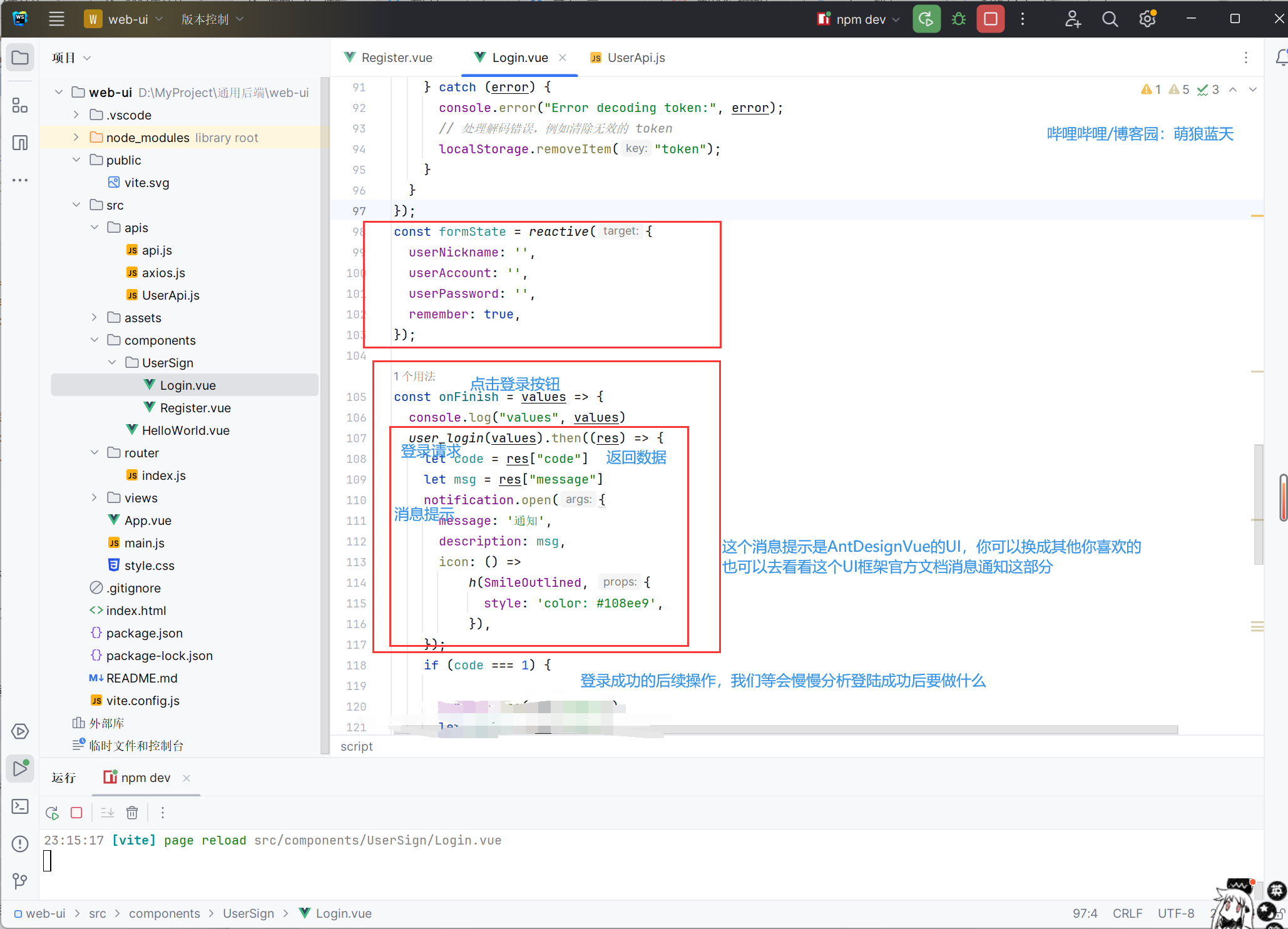
Task: Open more run actions menu
Action: coord(1023,19)
